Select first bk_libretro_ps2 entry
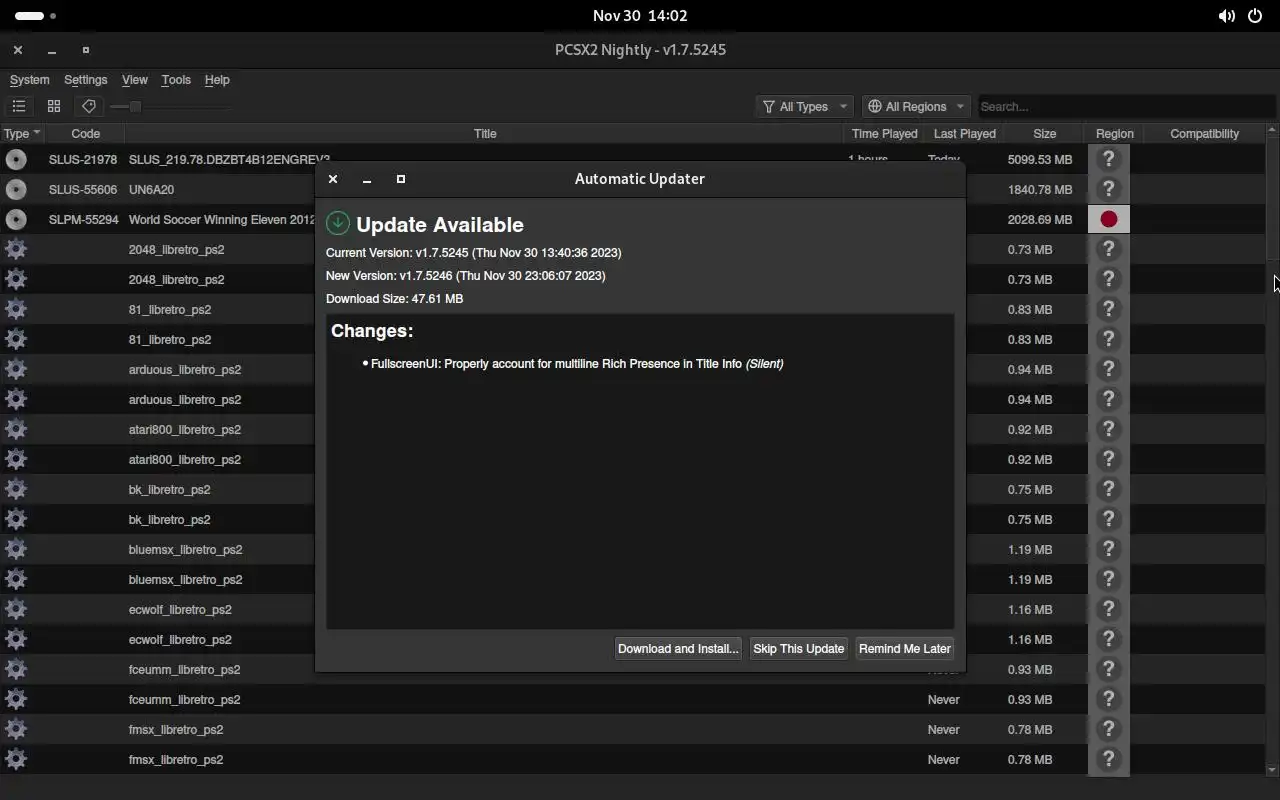Screen dimensions: 1280x800 [169, 489]
